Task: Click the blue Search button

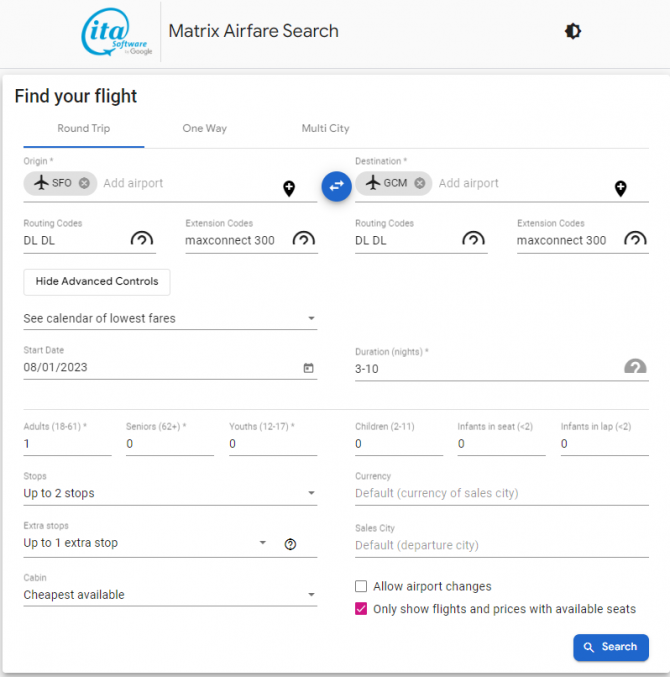Action: point(610,647)
